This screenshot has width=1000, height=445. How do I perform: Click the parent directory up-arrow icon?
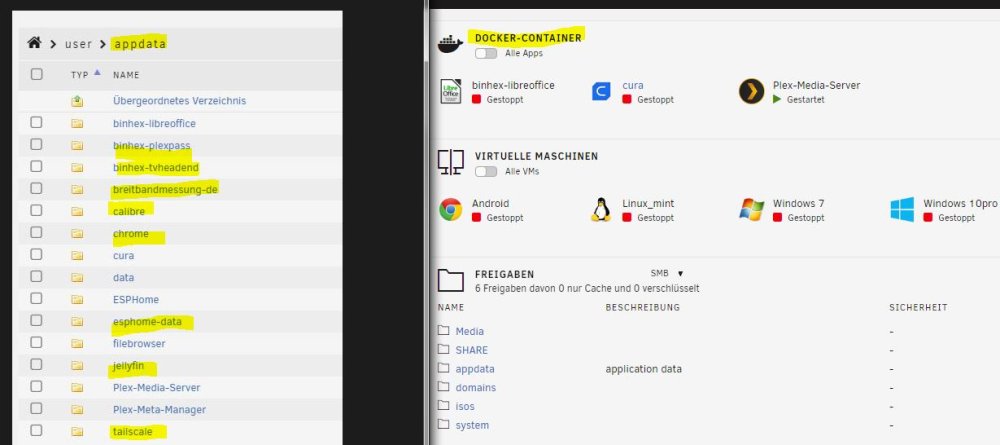pos(77,101)
